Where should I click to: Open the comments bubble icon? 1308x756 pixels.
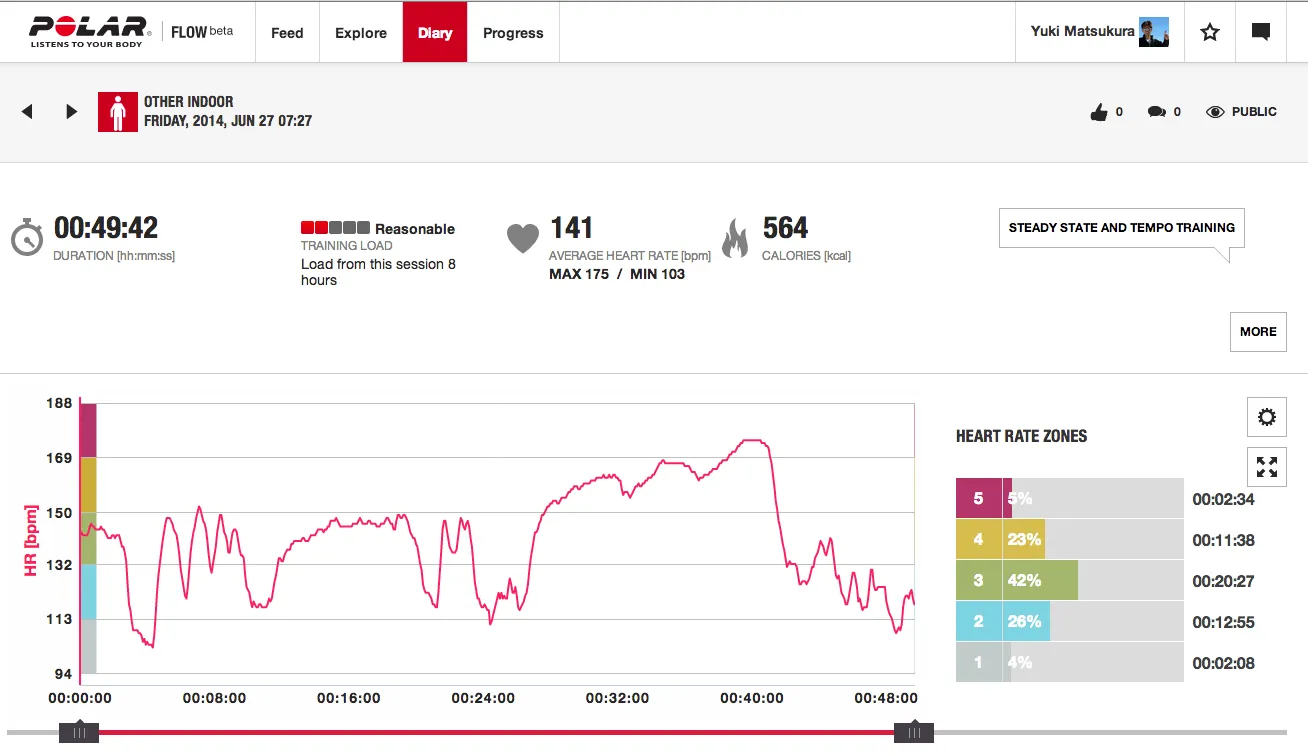coord(1156,113)
